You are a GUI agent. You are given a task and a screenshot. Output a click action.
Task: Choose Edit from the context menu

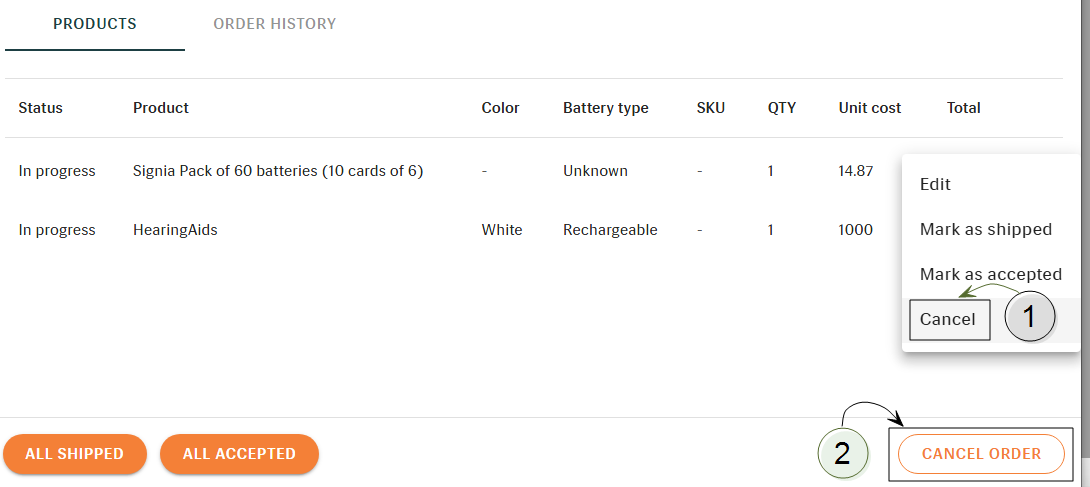click(x=935, y=185)
